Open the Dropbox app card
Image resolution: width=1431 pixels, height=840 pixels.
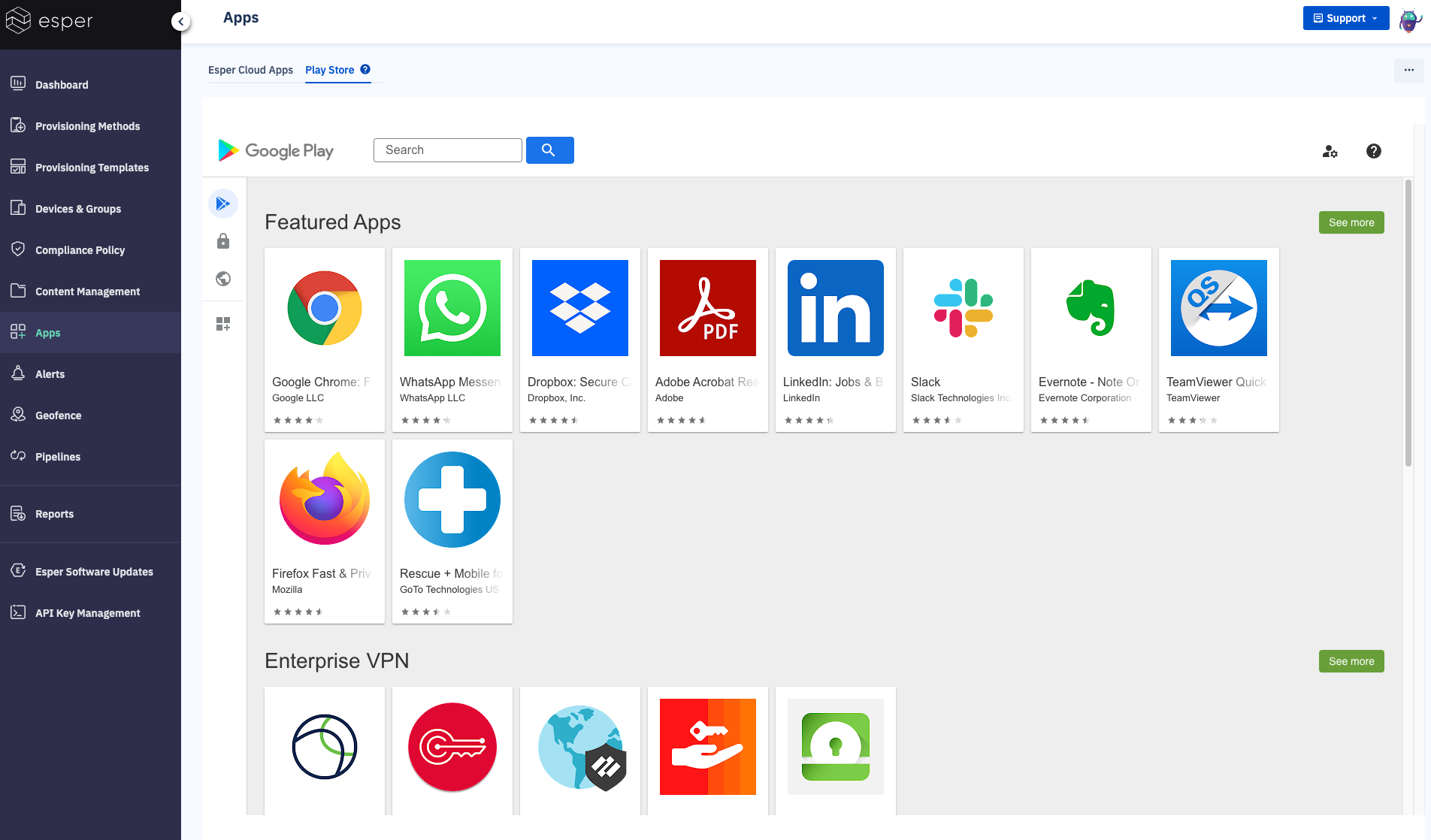[580, 340]
